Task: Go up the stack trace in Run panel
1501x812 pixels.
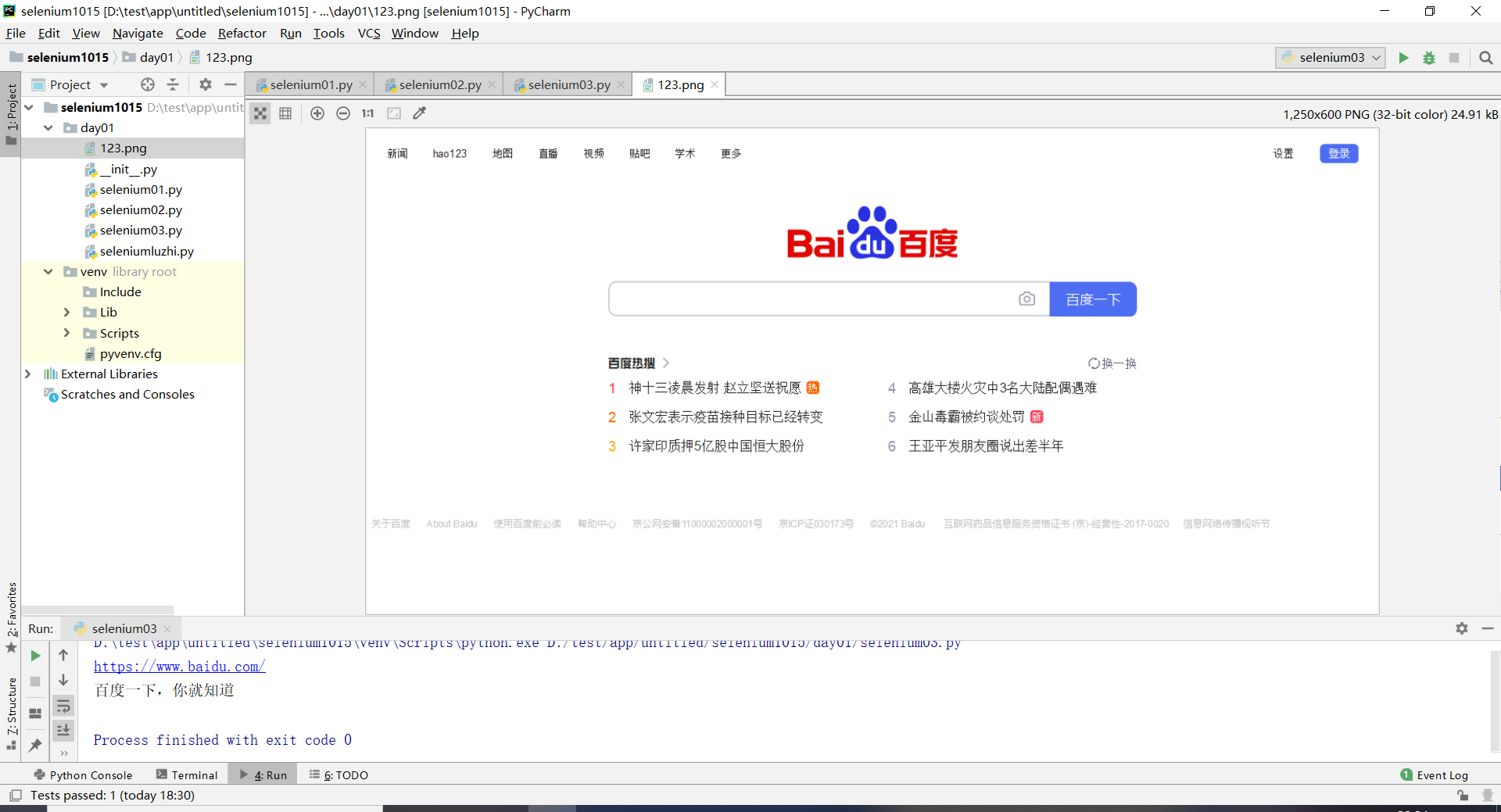Action: pyautogui.click(x=63, y=655)
